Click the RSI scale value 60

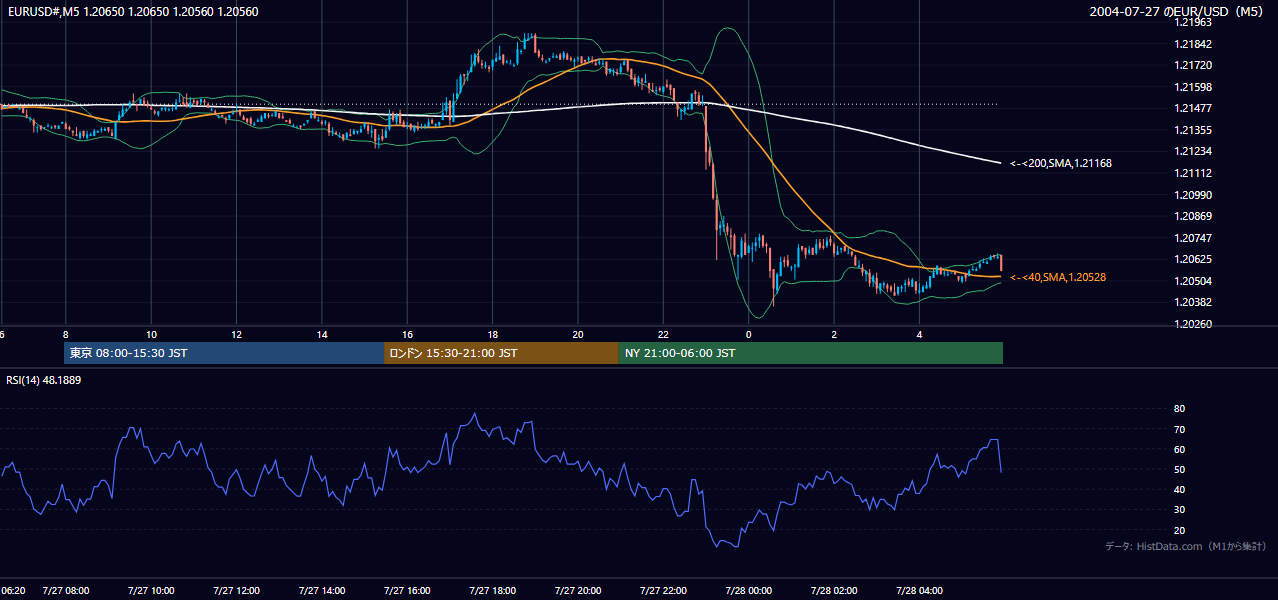click(x=1179, y=449)
